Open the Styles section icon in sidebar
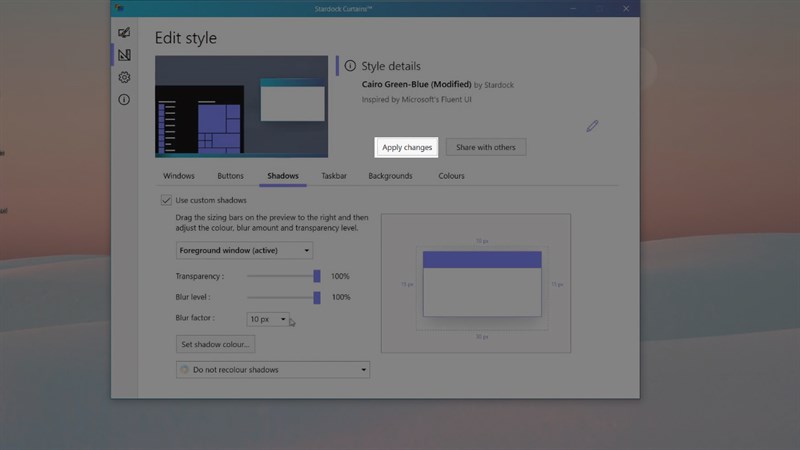This screenshot has height=450, width=800. (x=124, y=33)
